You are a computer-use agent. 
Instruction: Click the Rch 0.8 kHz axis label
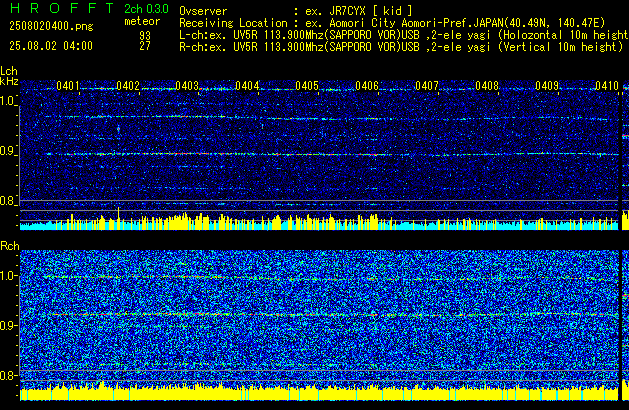point(8,375)
